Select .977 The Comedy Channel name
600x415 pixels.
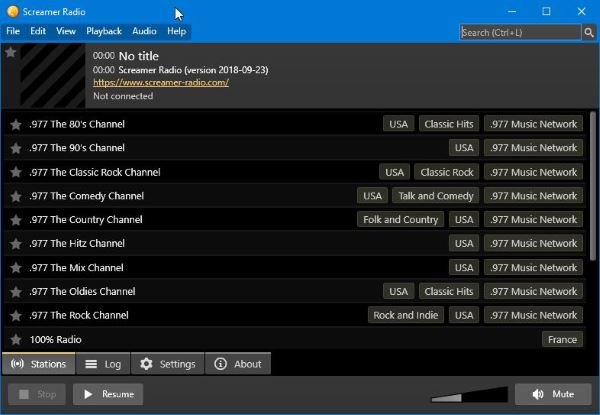tap(87, 196)
